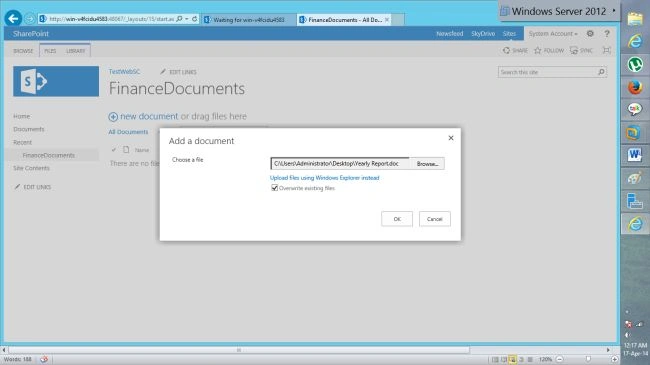Open Firefox from the taskbar
The width and height of the screenshot is (650, 365).
click(x=635, y=88)
